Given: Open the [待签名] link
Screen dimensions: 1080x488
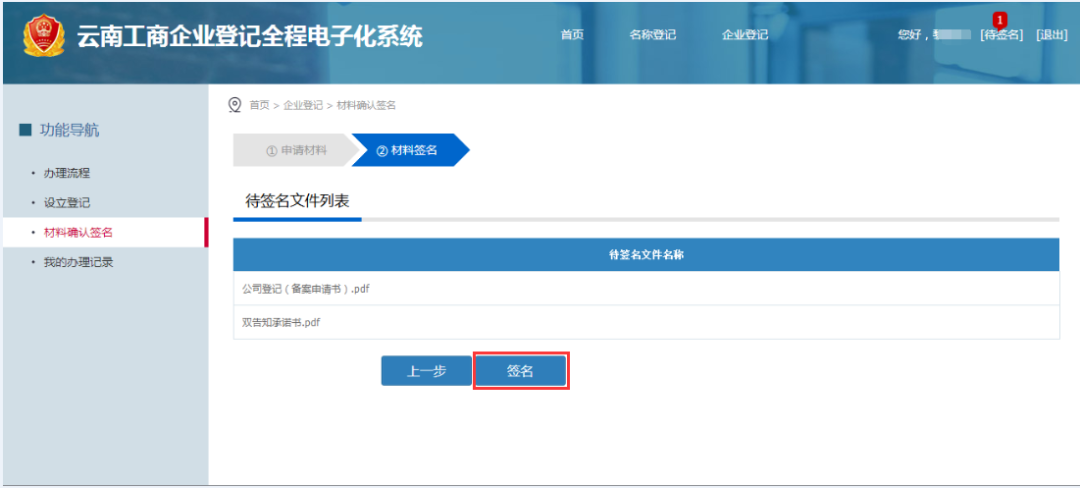Looking at the screenshot, I should pyautogui.click(x=1001, y=35).
